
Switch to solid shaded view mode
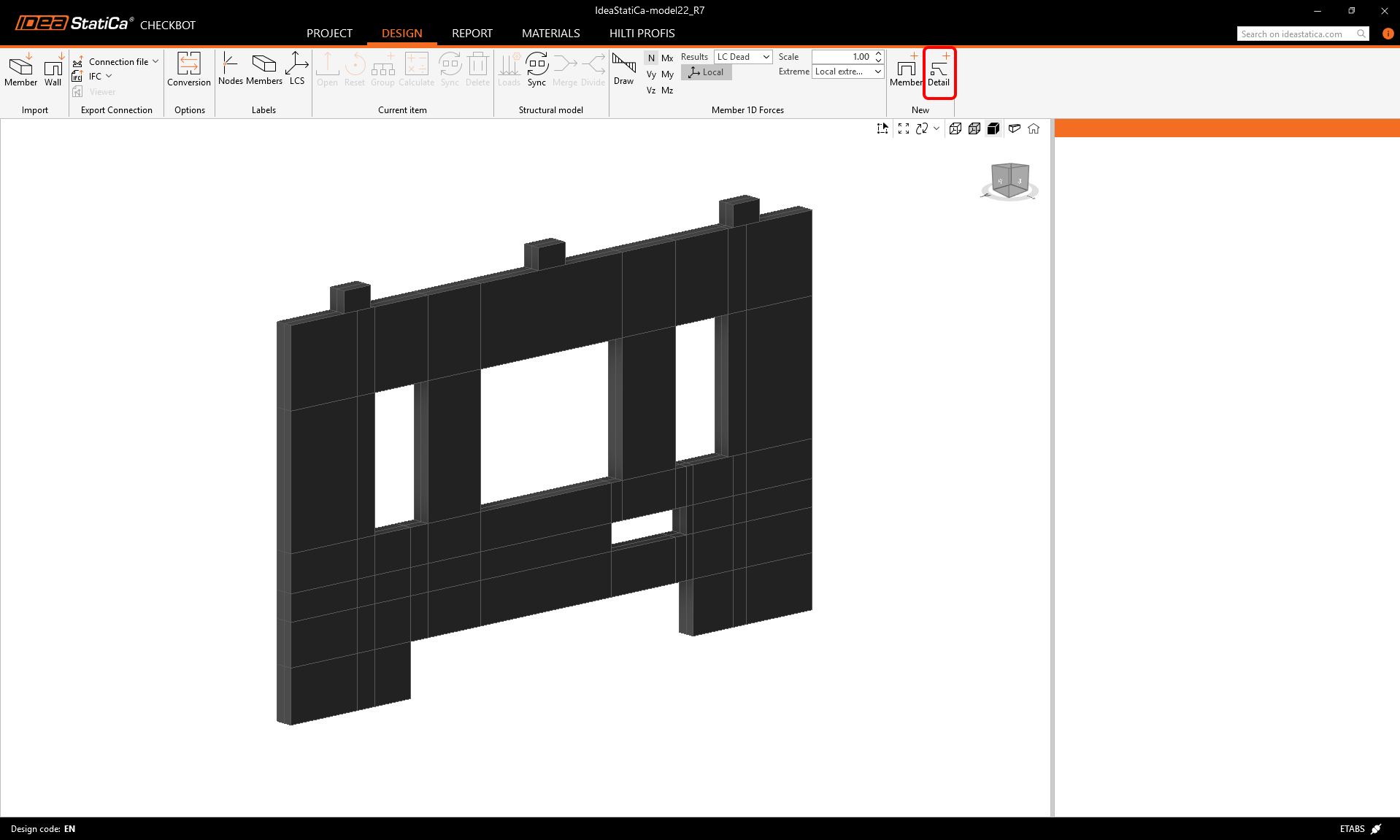pos(993,129)
